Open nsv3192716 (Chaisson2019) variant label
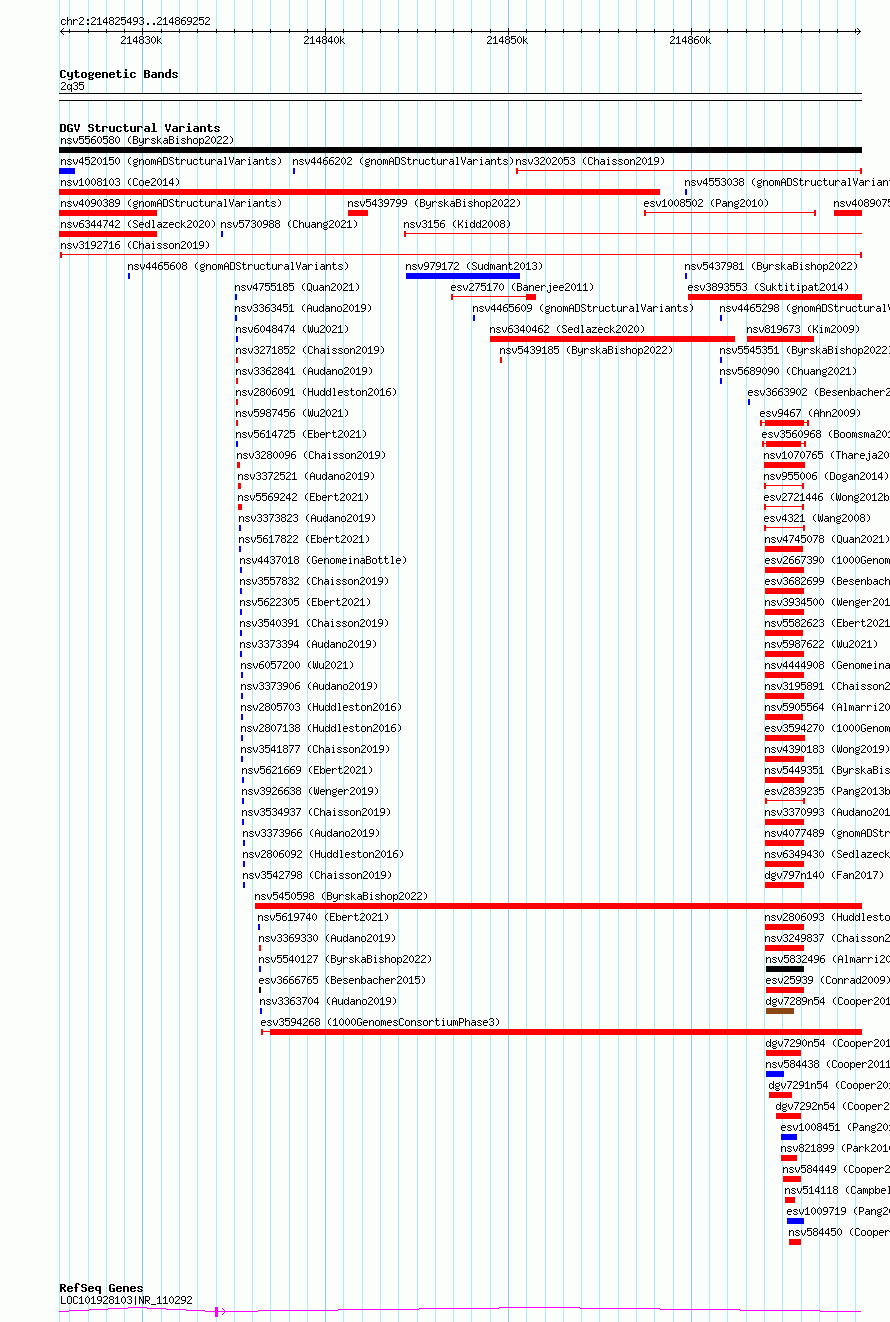890x1322 pixels. [x=134, y=245]
